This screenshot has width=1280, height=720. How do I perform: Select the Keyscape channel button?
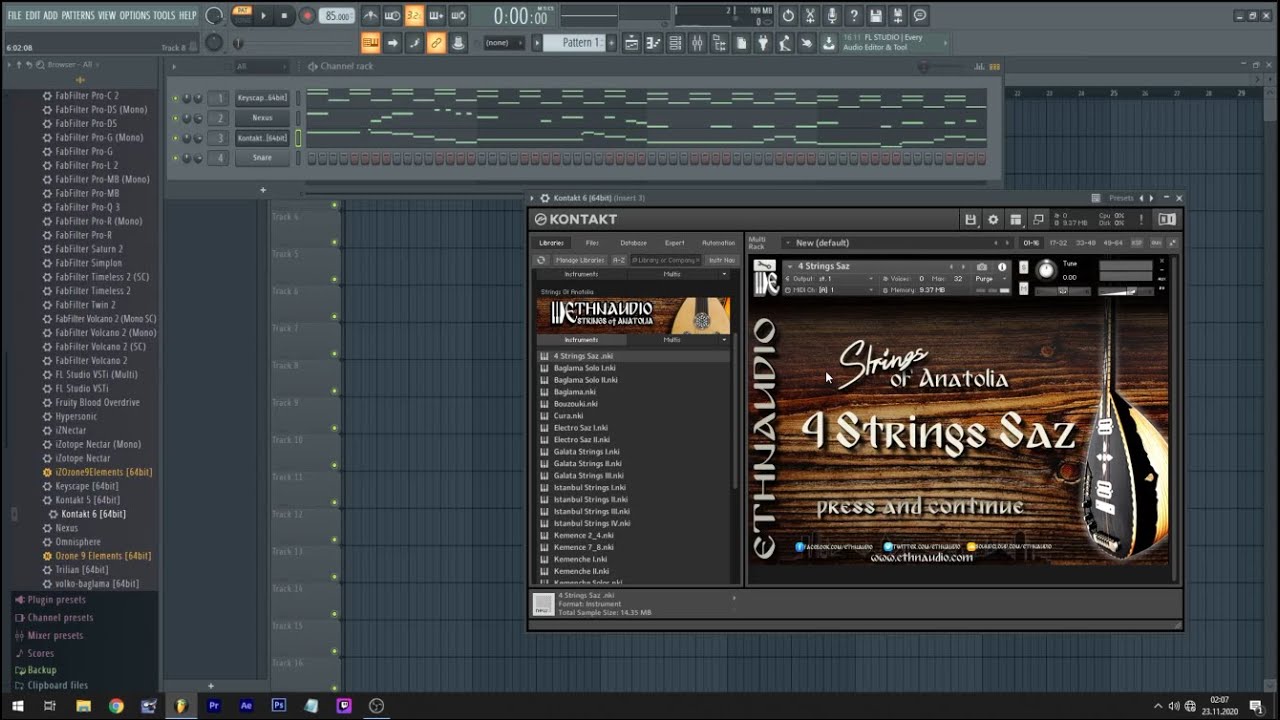(262, 98)
